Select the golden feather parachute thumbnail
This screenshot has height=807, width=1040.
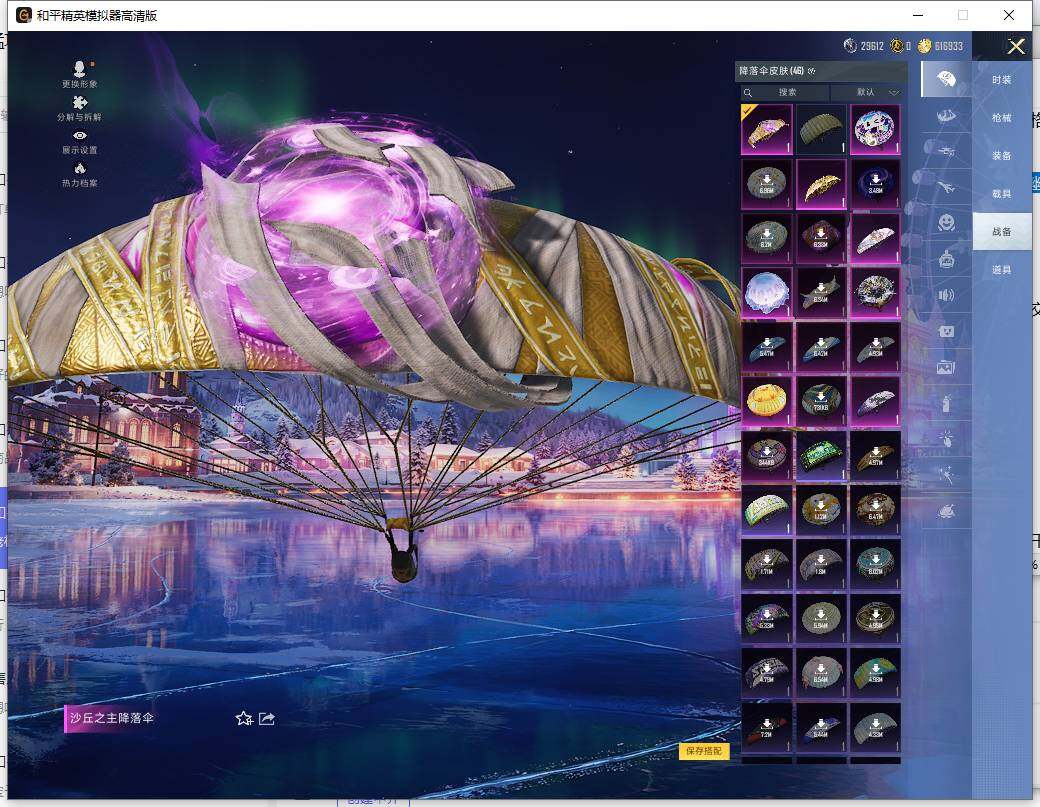pyautogui.click(x=821, y=184)
